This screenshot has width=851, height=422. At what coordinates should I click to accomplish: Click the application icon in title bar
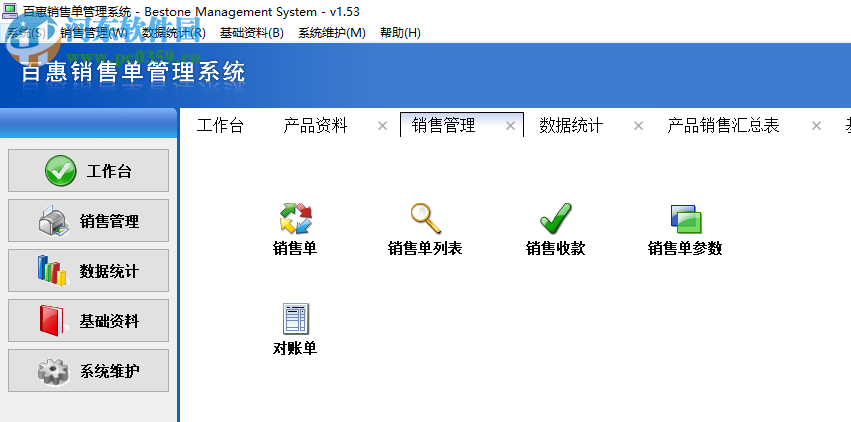pyautogui.click(x=10, y=11)
